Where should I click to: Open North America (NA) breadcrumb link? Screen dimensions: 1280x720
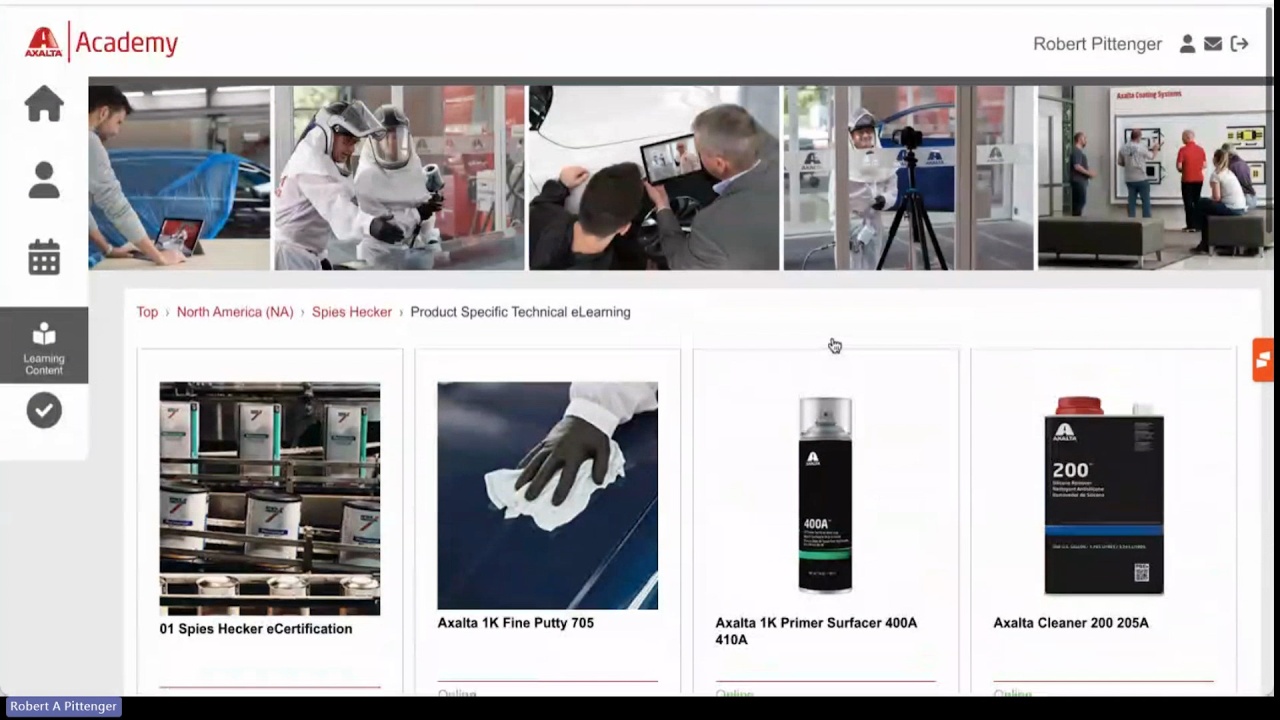(235, 312)
